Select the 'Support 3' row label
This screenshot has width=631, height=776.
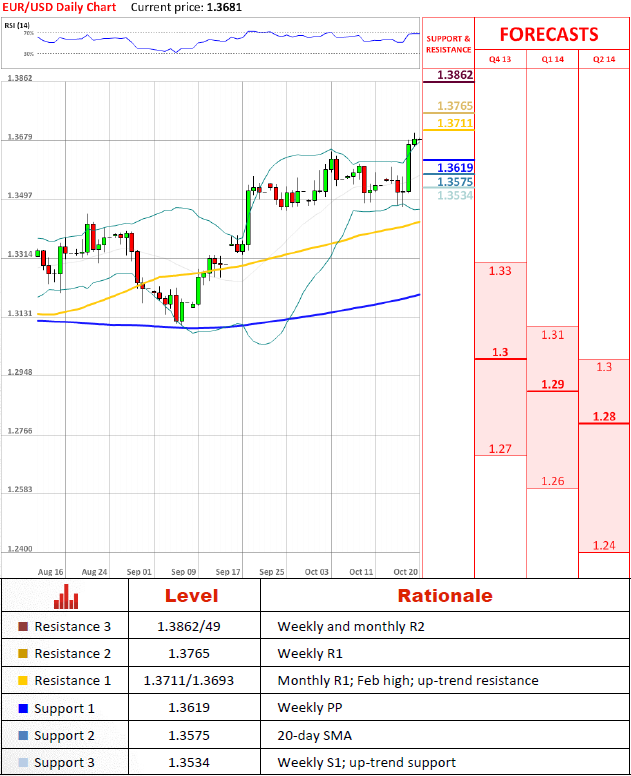coord(64,763)
